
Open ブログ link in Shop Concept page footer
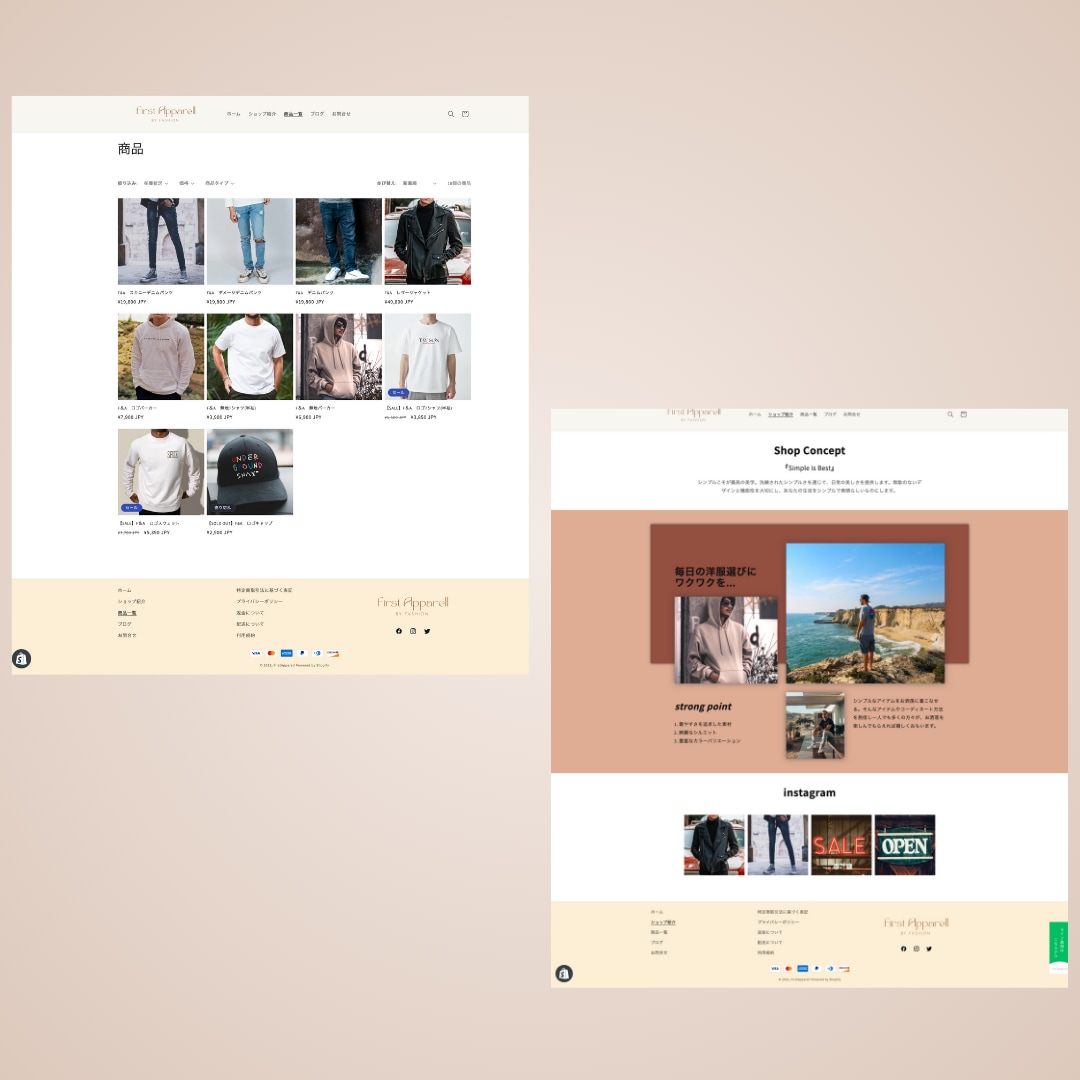[x=657, y=942]
